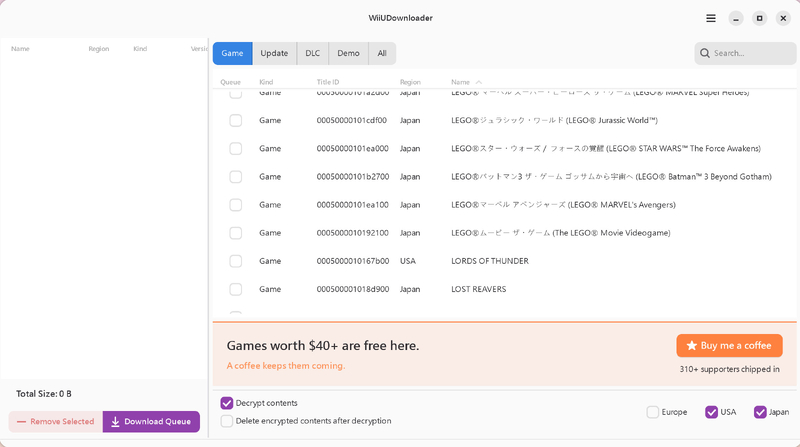Open the hamburger menu icon
This screenshot has height=447, width=800.
pyautogui.click(x=710, y=18)
